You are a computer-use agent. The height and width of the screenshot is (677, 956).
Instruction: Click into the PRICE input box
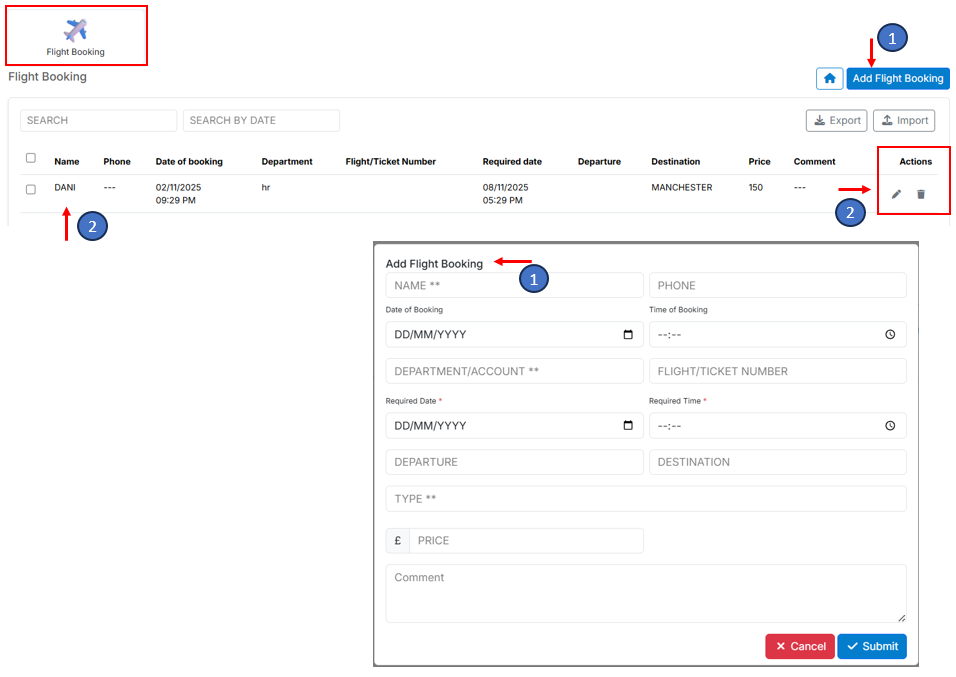click(x=525, y=541)
